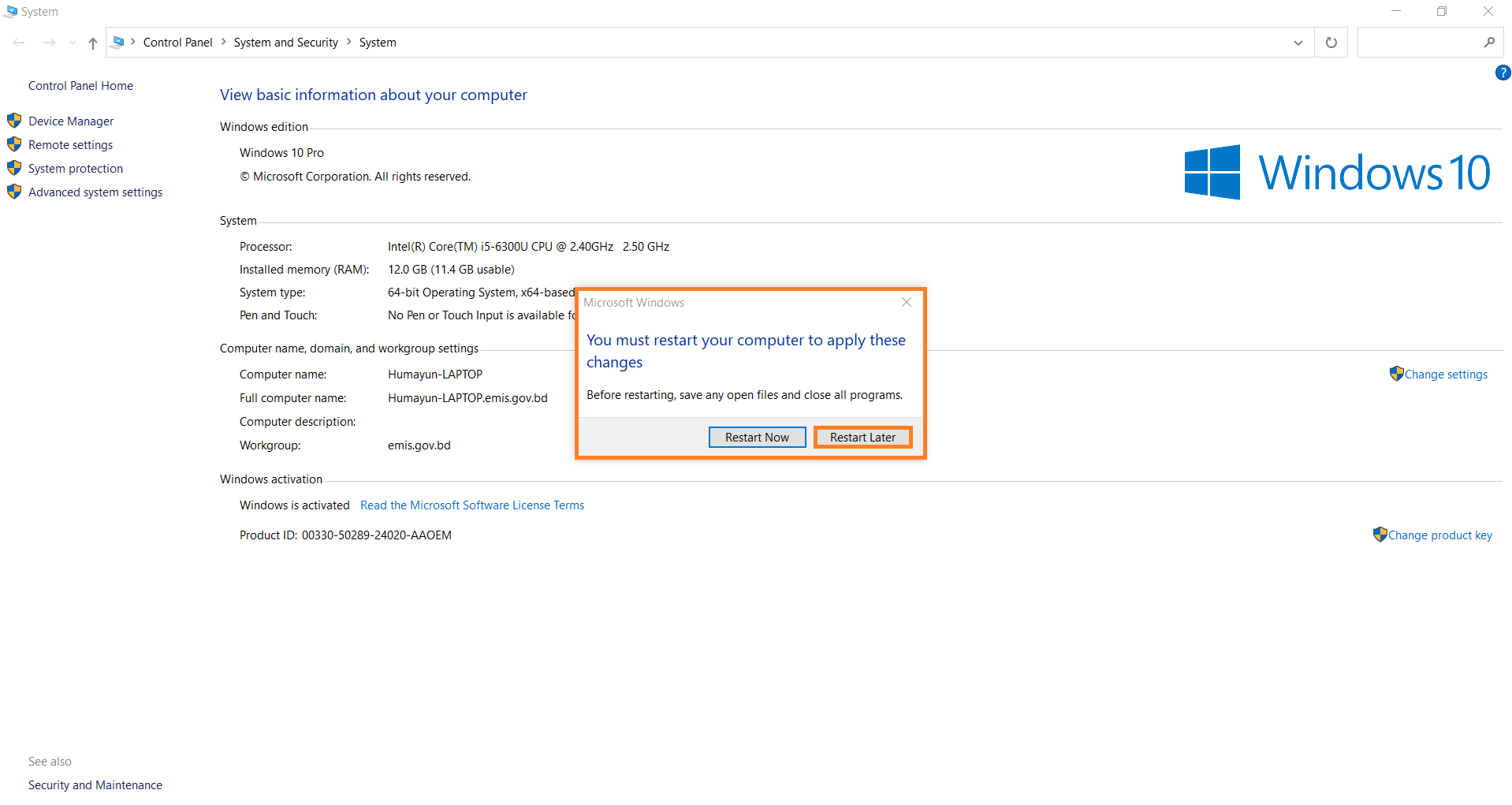The width and height of the screenshot is (1512, 805).
Task: Click the System window title icon
Action: (x=10, y=11)
